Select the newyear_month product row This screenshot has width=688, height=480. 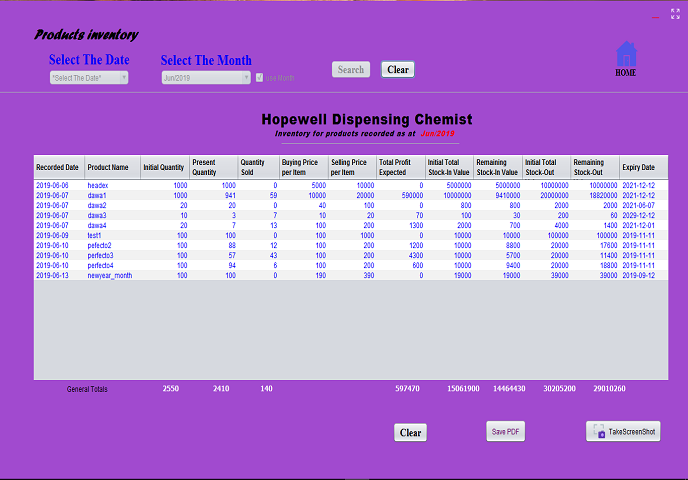pos(108,275)
